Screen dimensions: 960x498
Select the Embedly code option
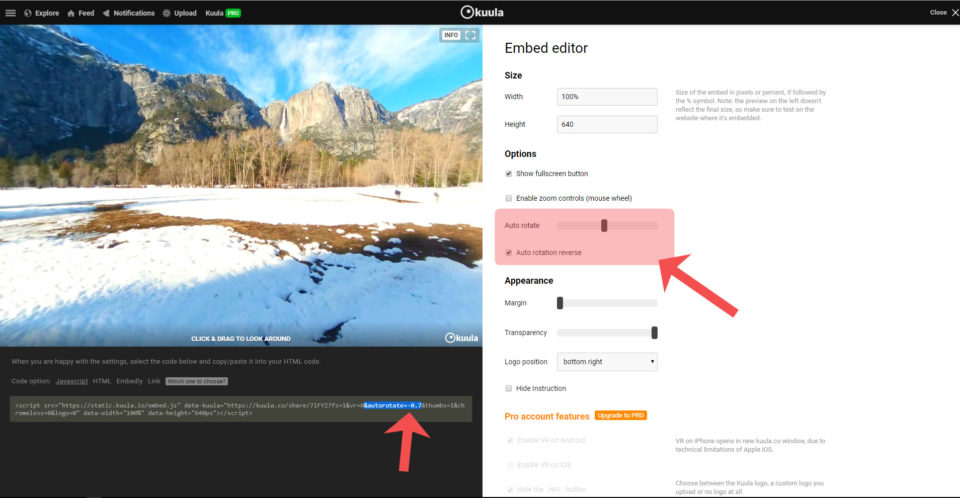pyautogui.click(x=129, y=381)
